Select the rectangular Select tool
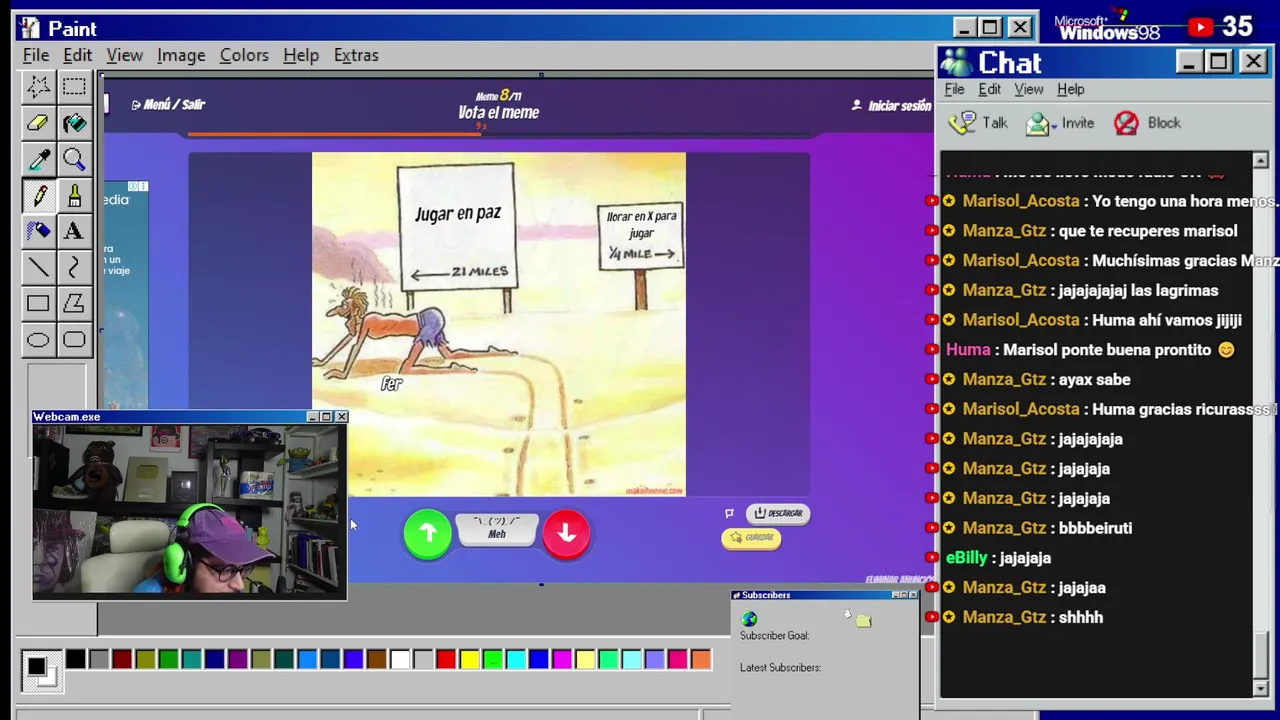The height and width of the screenshot is (720, 1280). coord(74,87)
